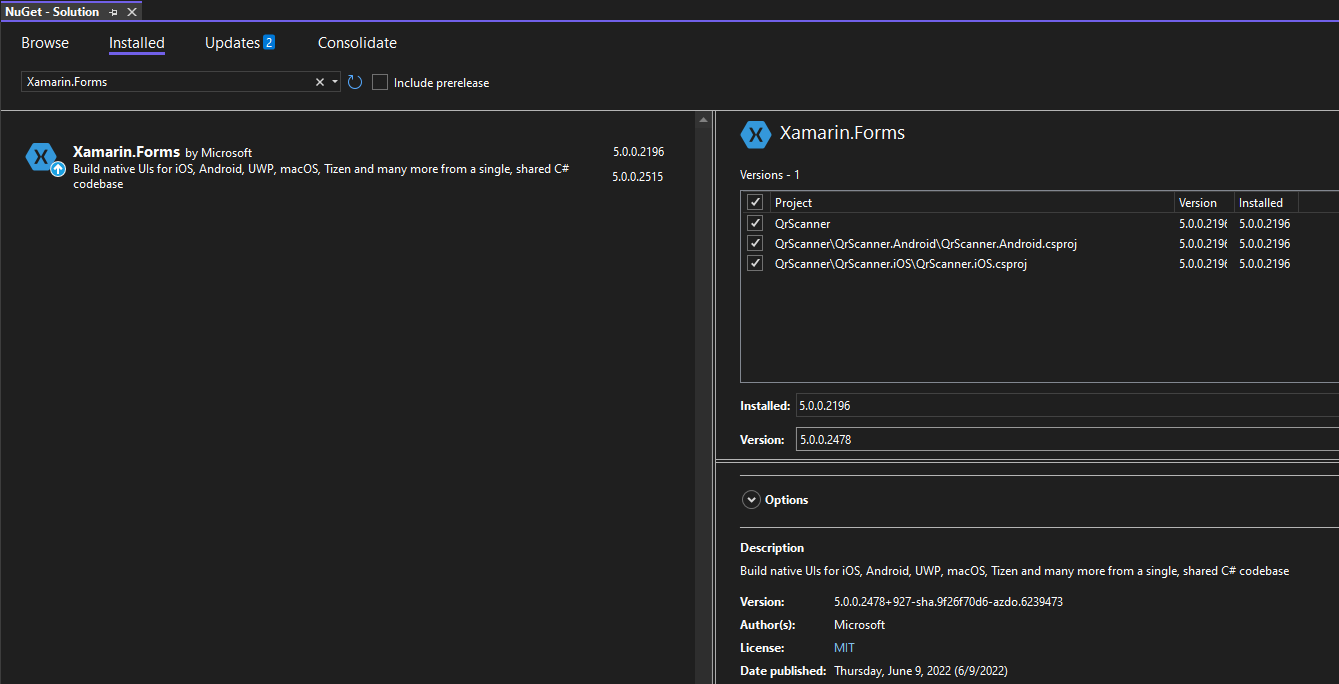Click scroll-up arrow of package list
Viewport: 1339px width, 684px height.
tap(704, 120)
